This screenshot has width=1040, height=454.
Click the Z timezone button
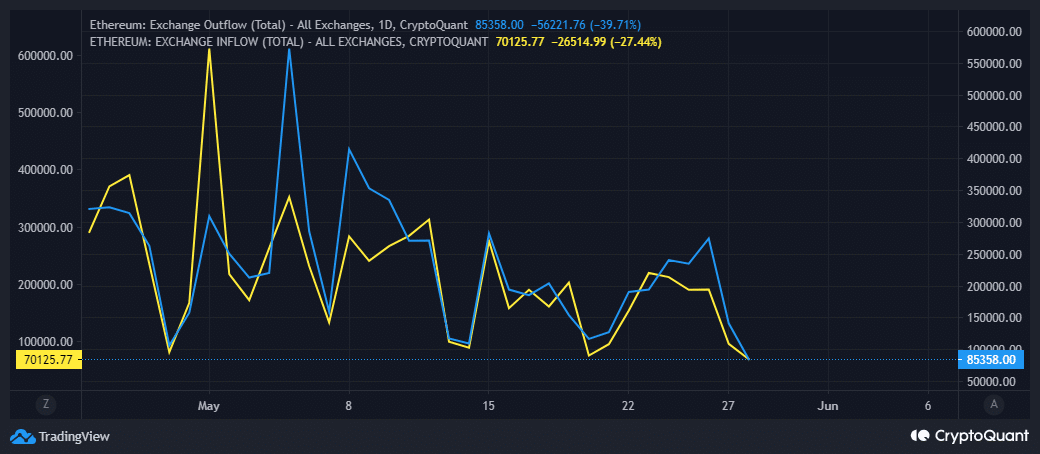click(x=45, y=403)
